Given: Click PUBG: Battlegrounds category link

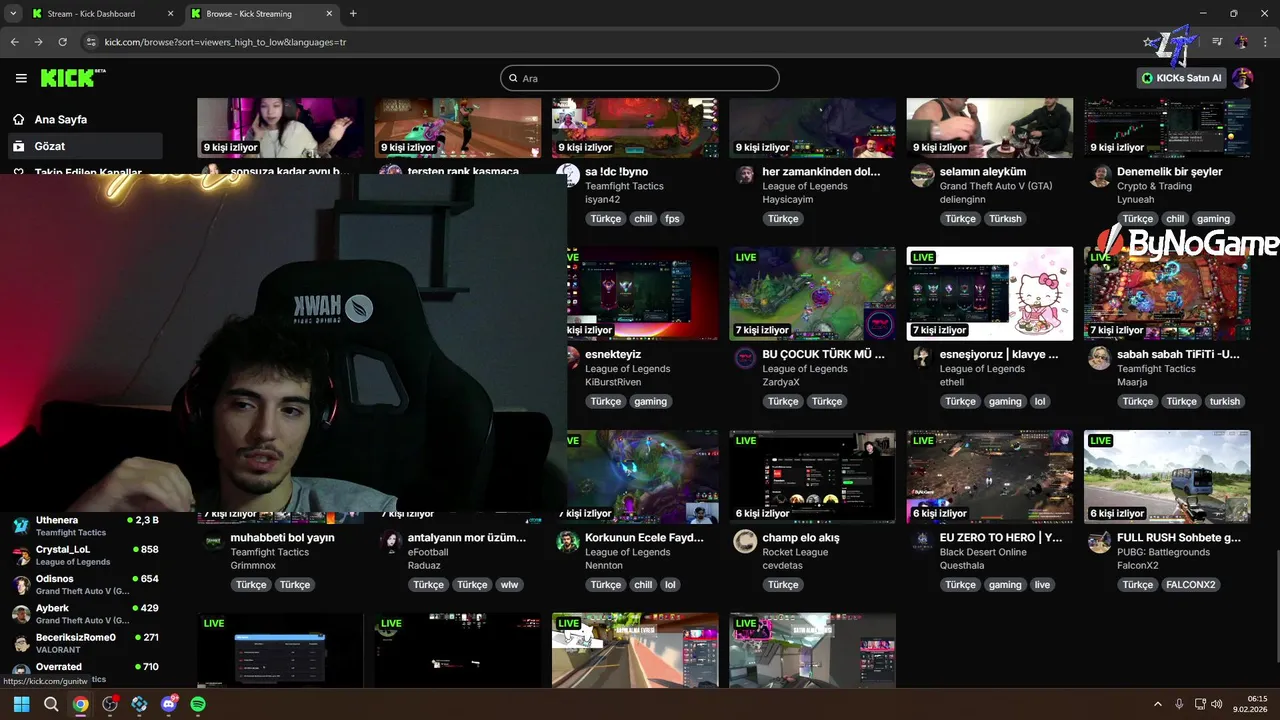Looking at the screenshot, I should click(x=1163, y=552).
